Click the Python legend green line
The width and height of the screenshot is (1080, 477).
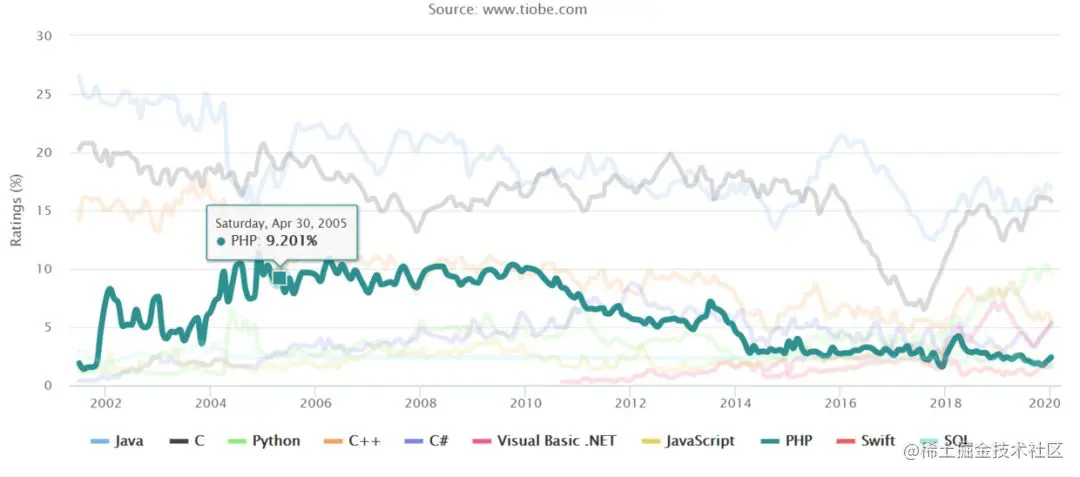[x=238, y=441]
